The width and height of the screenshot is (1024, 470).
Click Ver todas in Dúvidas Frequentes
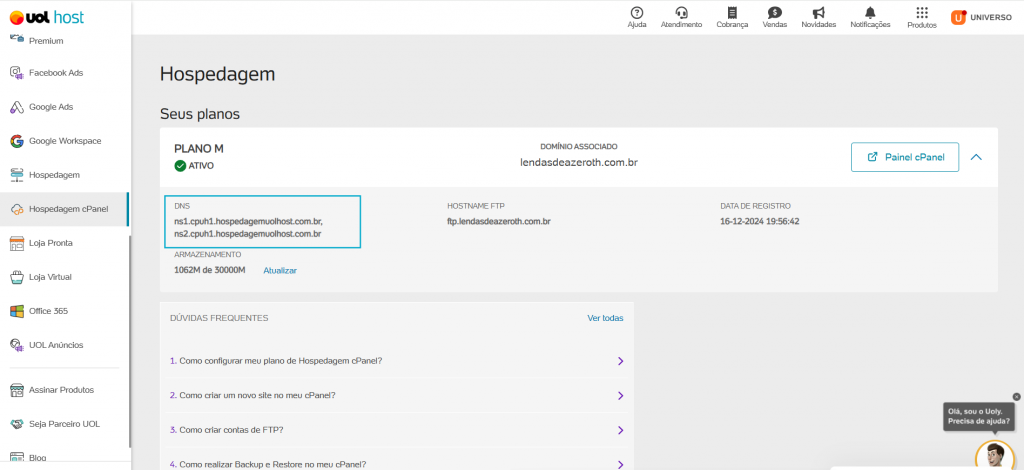605,318
